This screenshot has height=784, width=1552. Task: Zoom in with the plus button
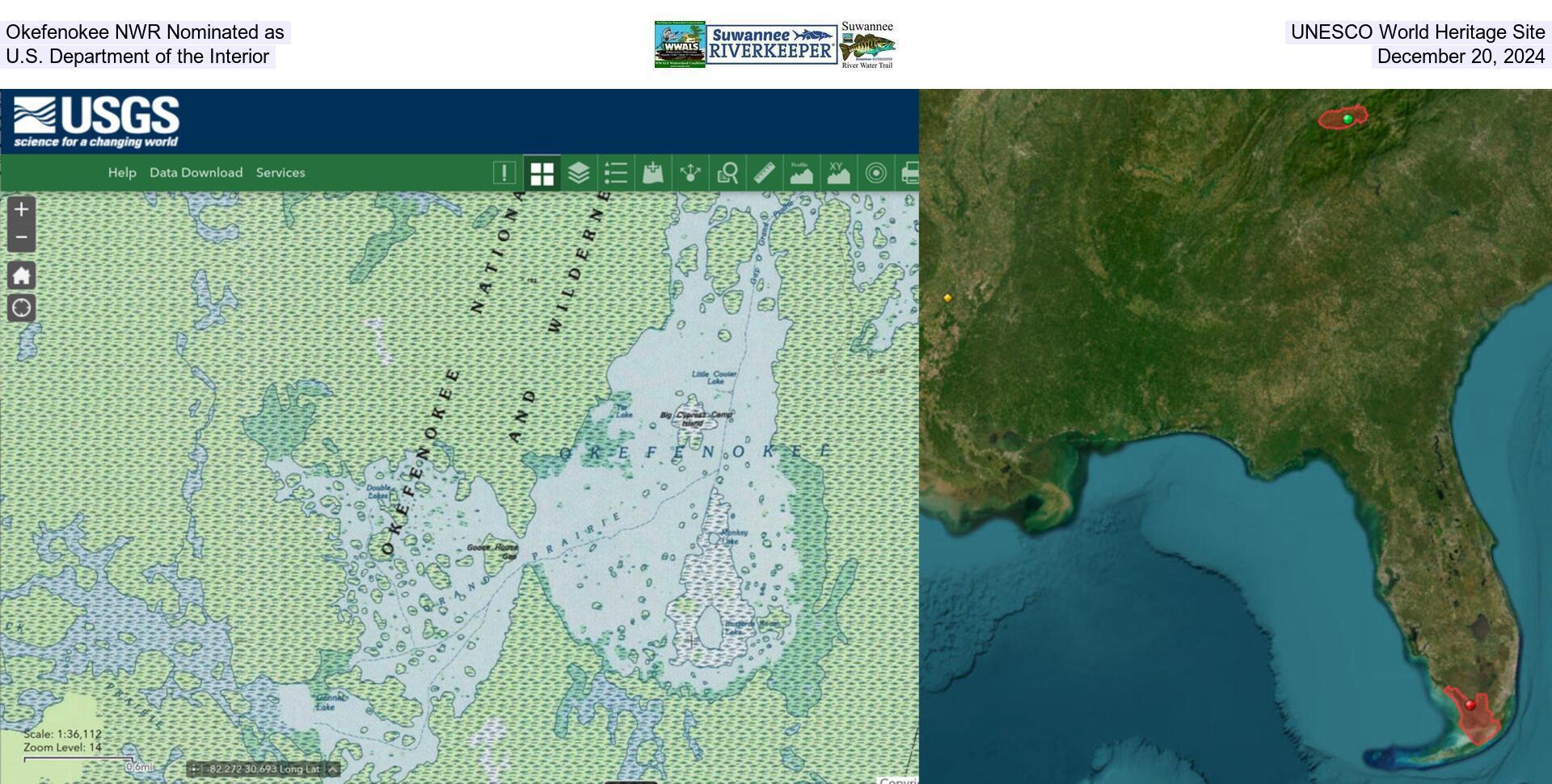(x=22, y=209)
